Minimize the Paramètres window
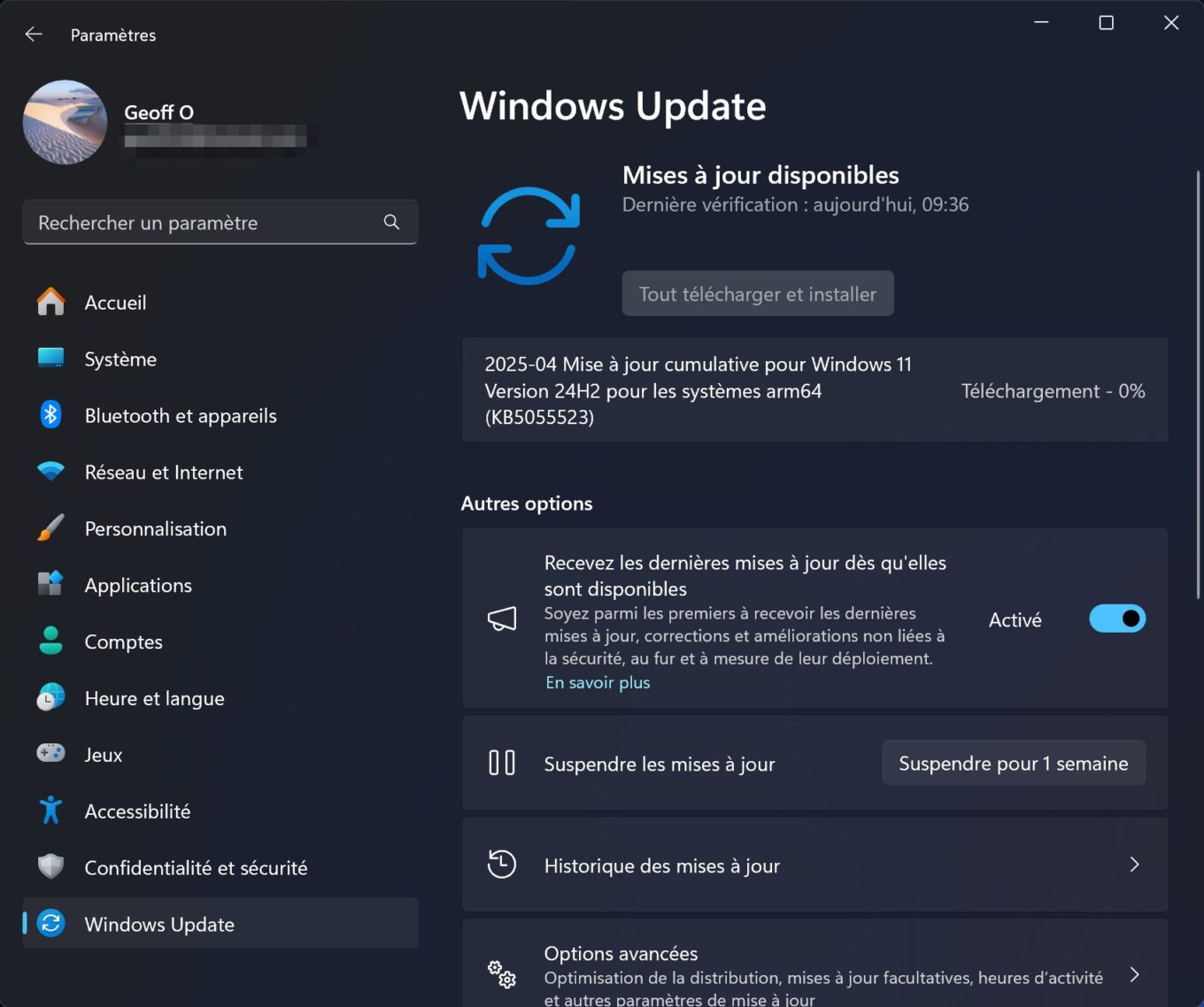The width and height of the screenshot is (1204, 1007). click(x=1042, y=22)
